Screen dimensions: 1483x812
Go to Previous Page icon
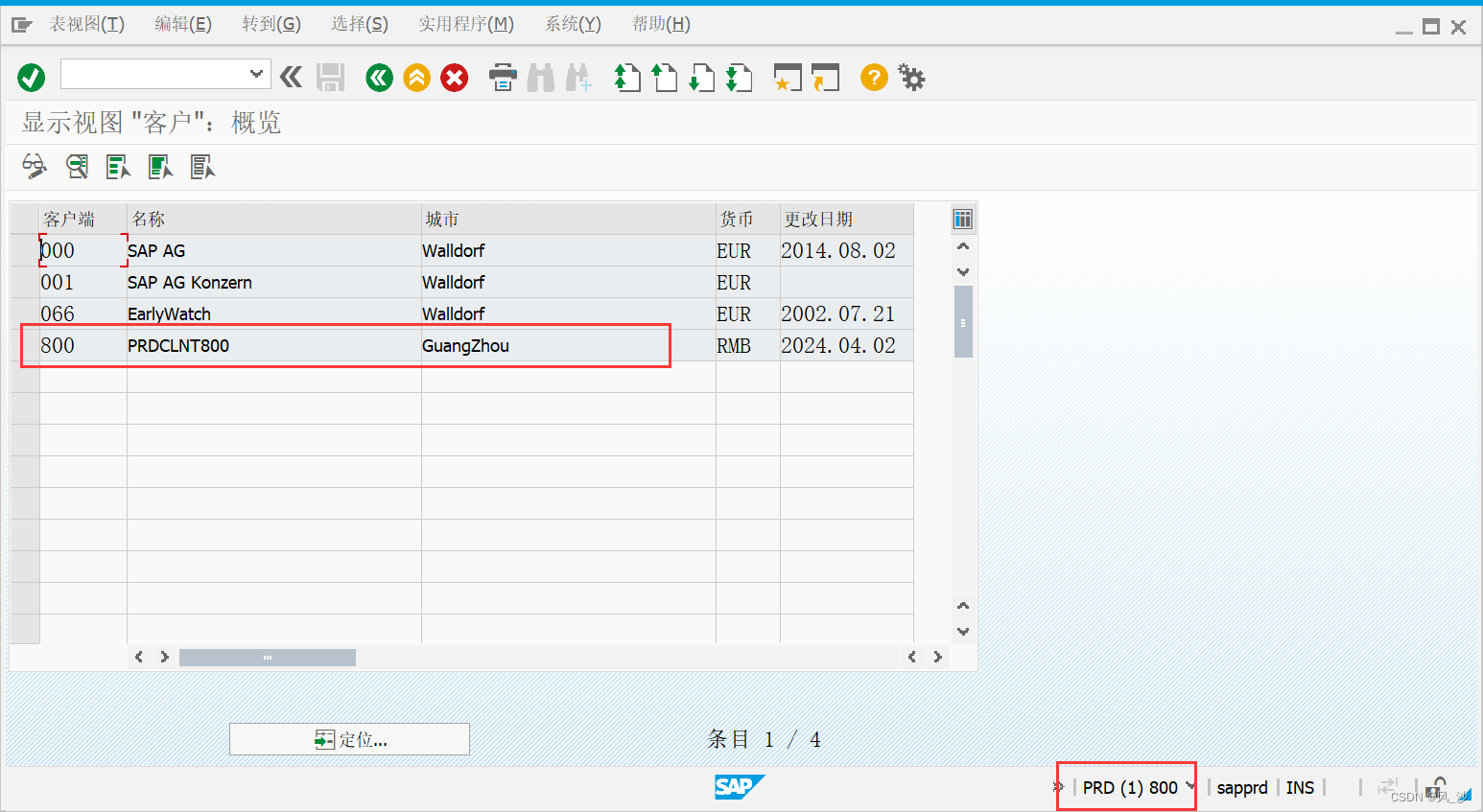[665, 78]
